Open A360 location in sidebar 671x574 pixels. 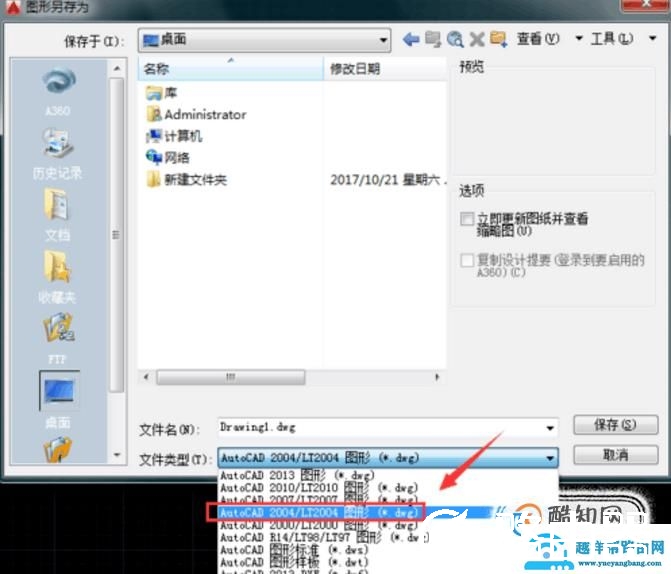pyautogui.click(x=58, y=92)
